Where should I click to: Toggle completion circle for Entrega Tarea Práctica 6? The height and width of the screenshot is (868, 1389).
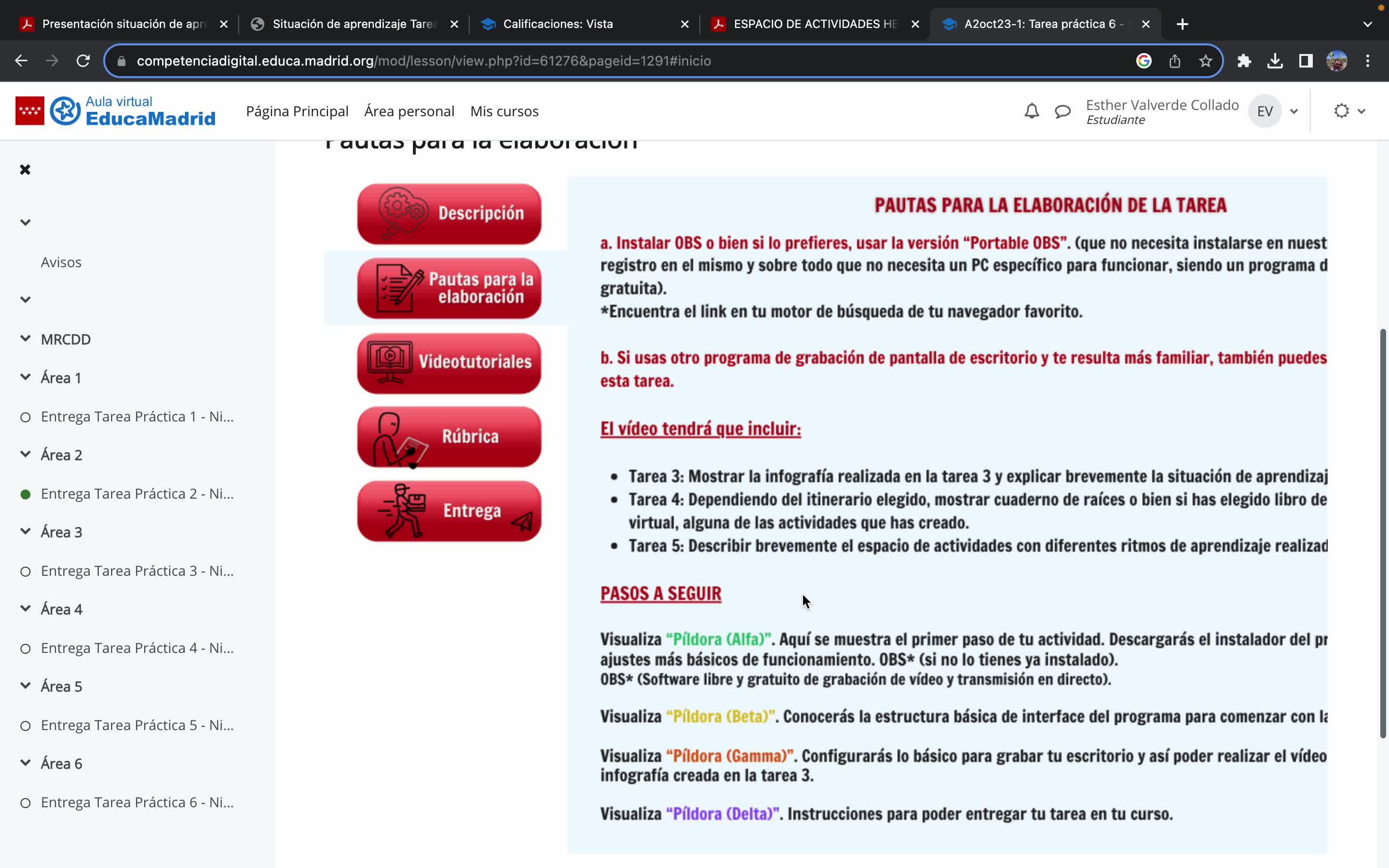tap(25, 803)
